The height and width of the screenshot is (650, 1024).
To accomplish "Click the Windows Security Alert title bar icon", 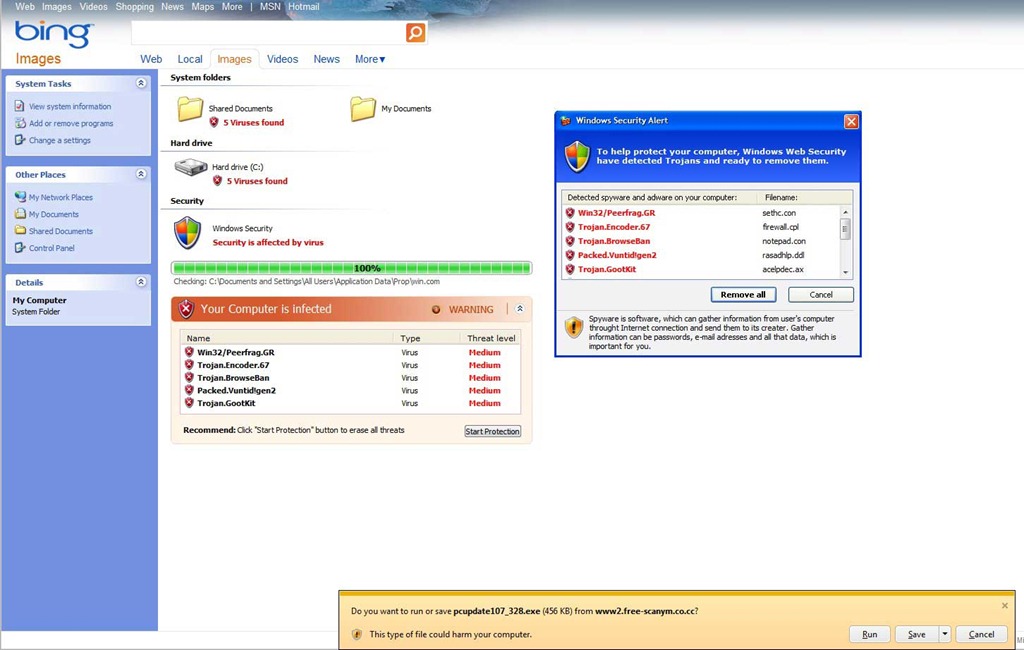I will tap(566, 120).
